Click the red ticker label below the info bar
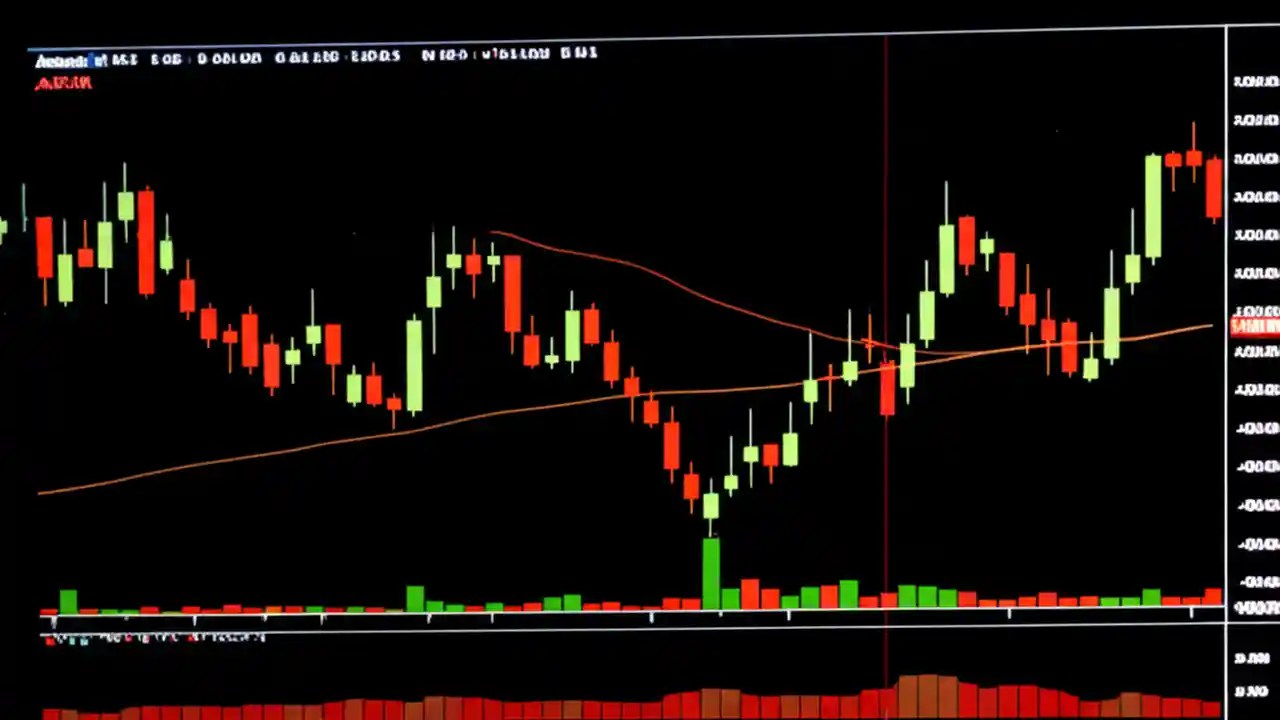Screen dimensions: 1280x720 [63, 83]
